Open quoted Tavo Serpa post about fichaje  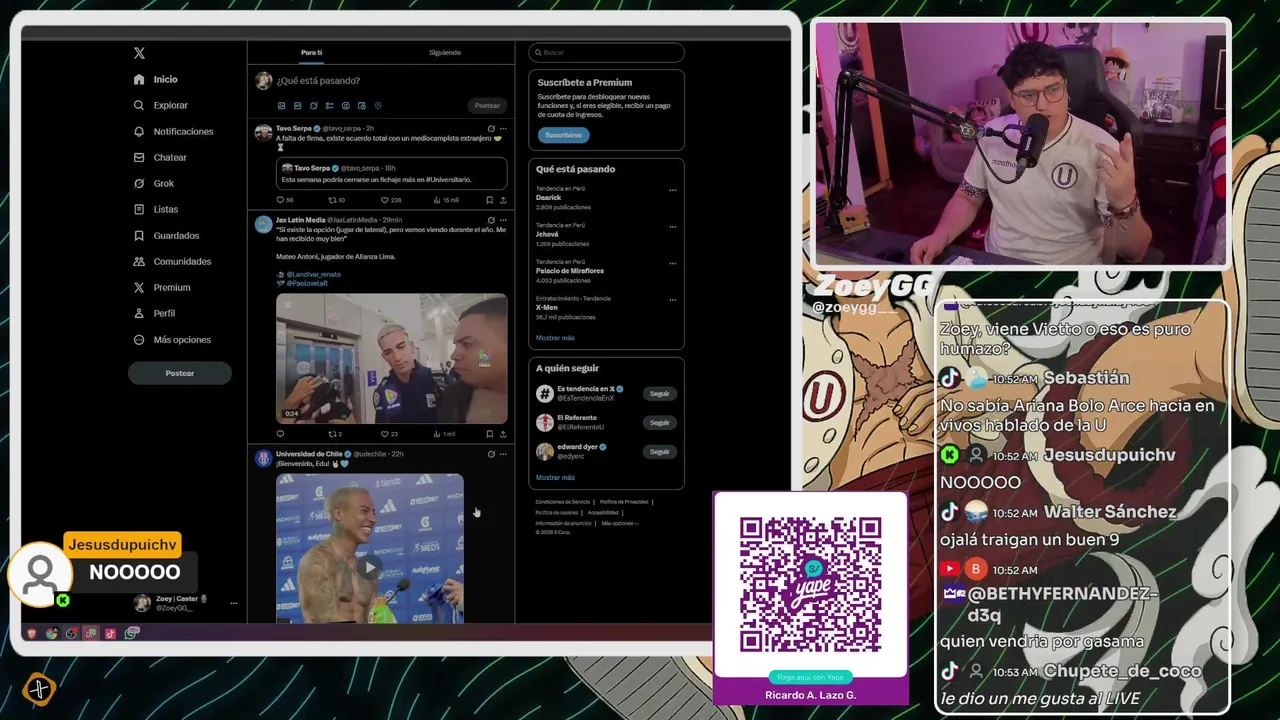(x=392, y=173)
